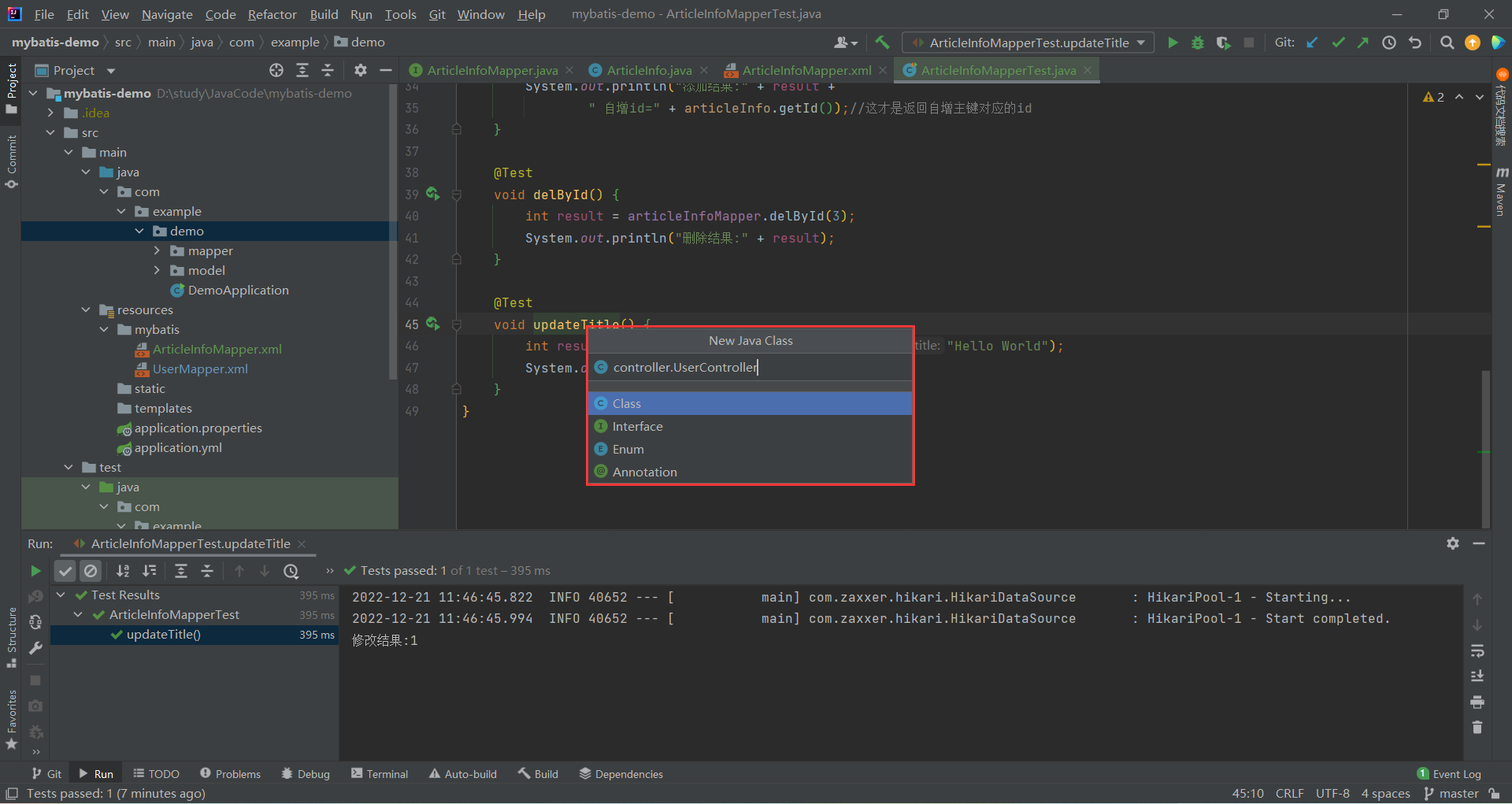Click the build hammer icon
Image resolution: width=1512 pixels, height=804 pixels.
point(882,43)
